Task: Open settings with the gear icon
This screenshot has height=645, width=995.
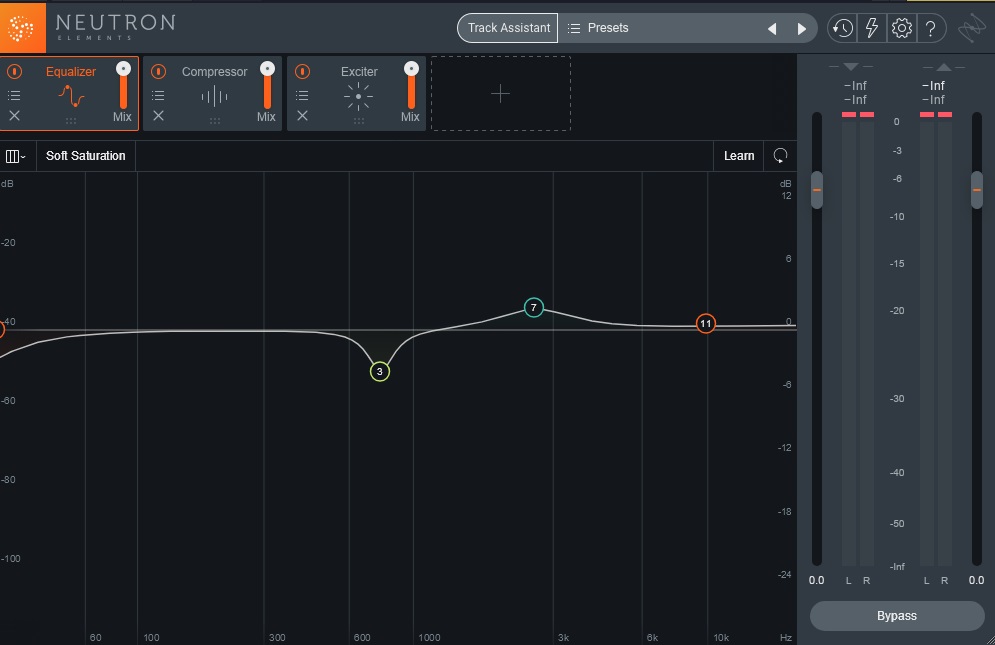Action: click(901, 27)
